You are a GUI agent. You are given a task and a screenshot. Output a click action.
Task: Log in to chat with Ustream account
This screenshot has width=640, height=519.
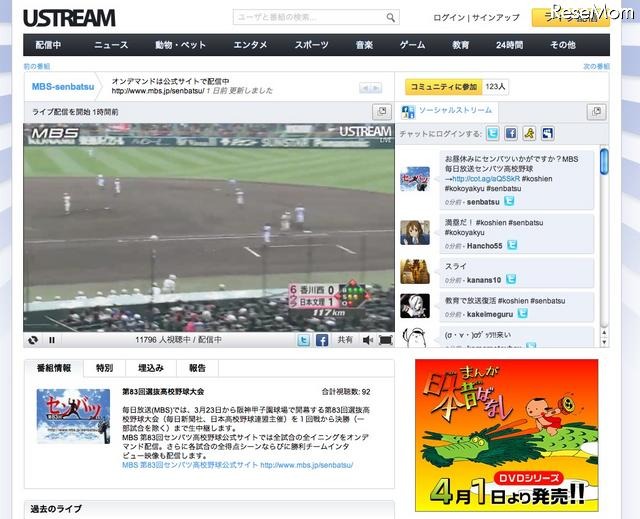[x=547, y=133]
